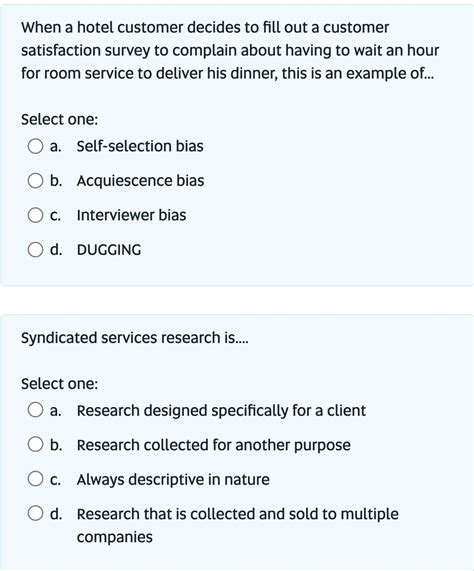This screenshot has width=474, height=571.
Task: Click 'Research designed specifically for a client' text
Action: click(x=221, y=411)
